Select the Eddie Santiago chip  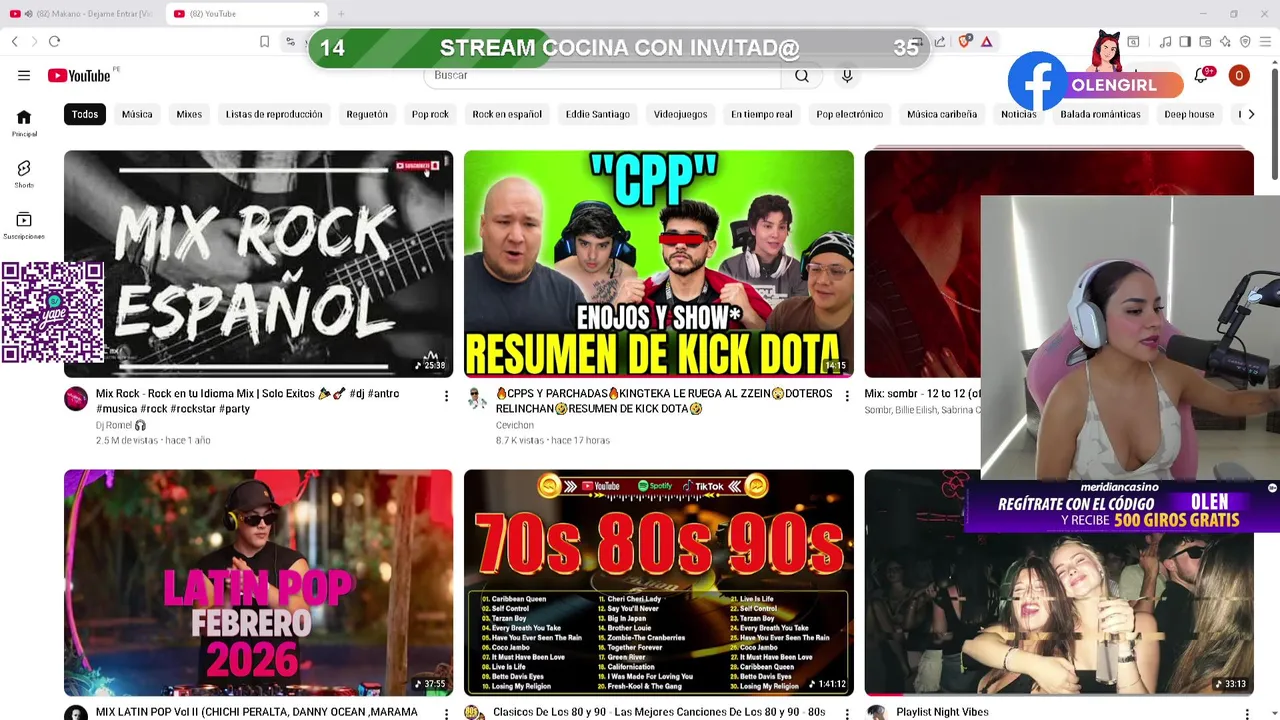(598, 114)
